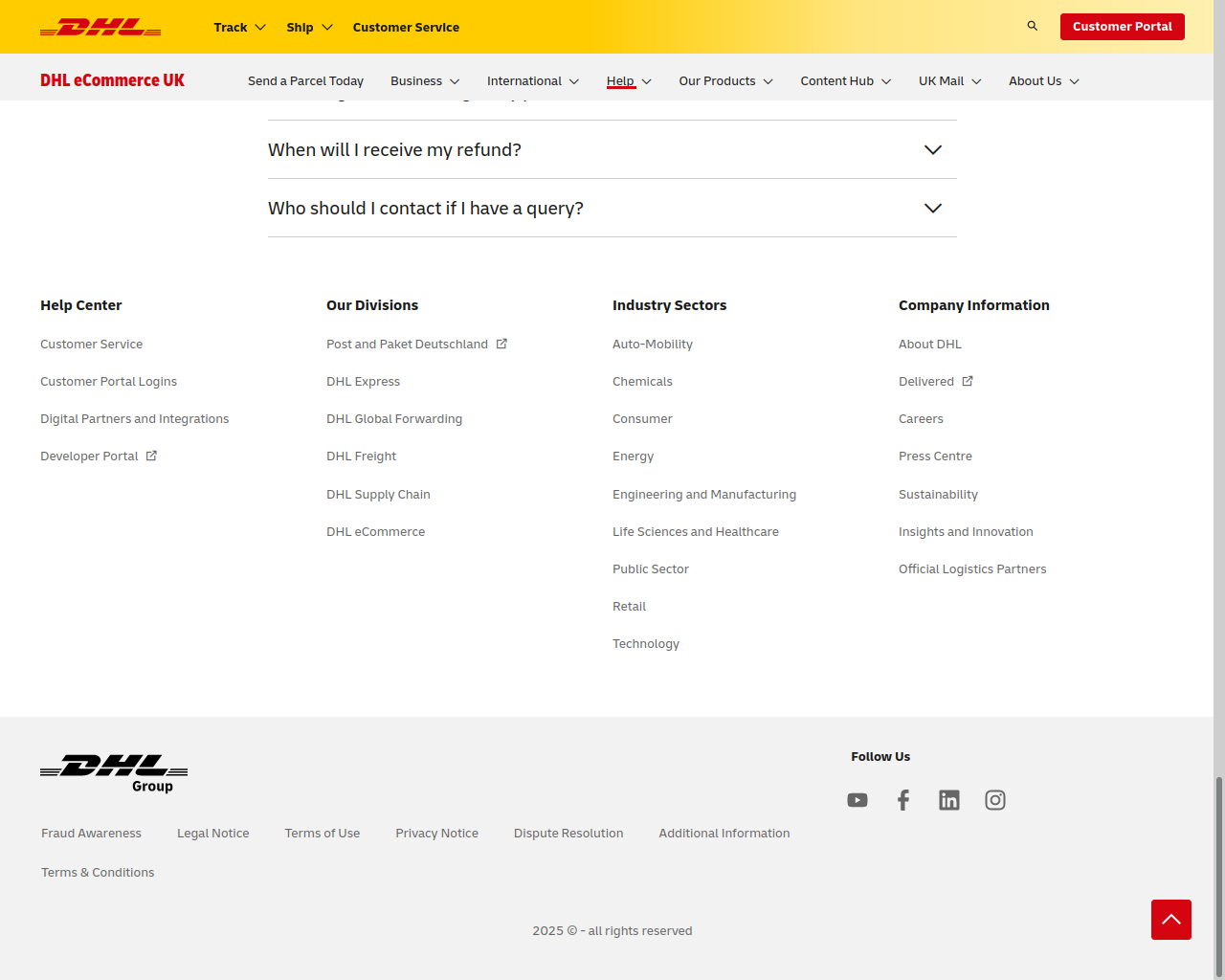Click the Customer Portal button

tap(1123, 27)
